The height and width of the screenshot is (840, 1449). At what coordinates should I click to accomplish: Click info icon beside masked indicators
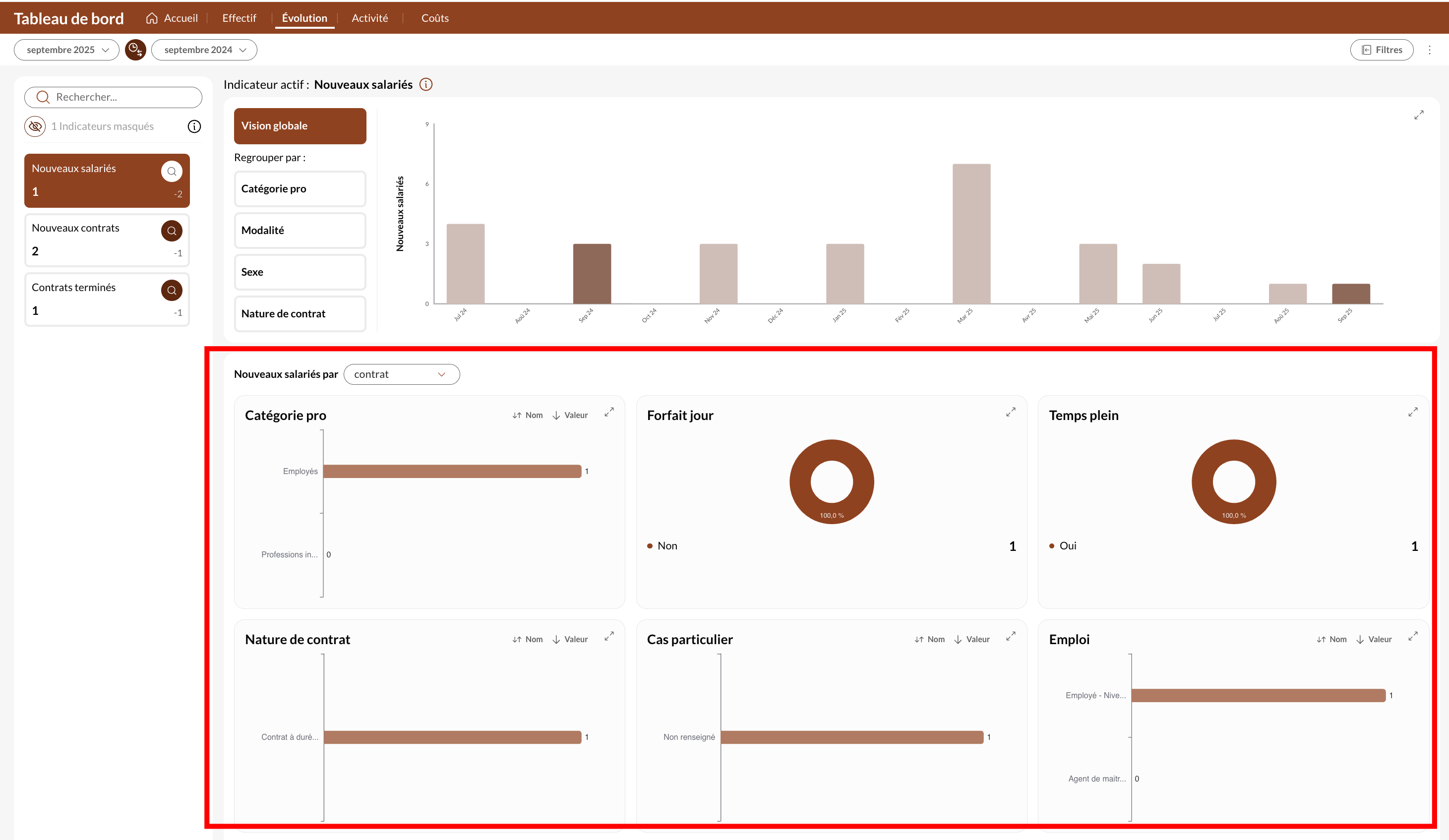(x=194, y=126)
